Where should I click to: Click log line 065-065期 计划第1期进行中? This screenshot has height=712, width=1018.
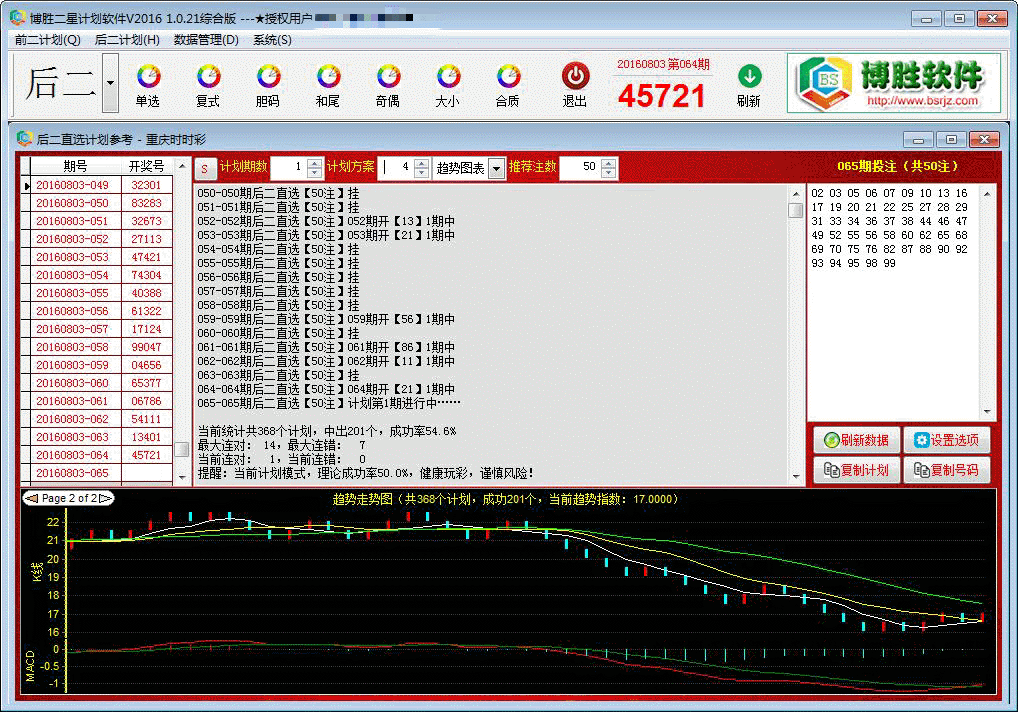329,403
